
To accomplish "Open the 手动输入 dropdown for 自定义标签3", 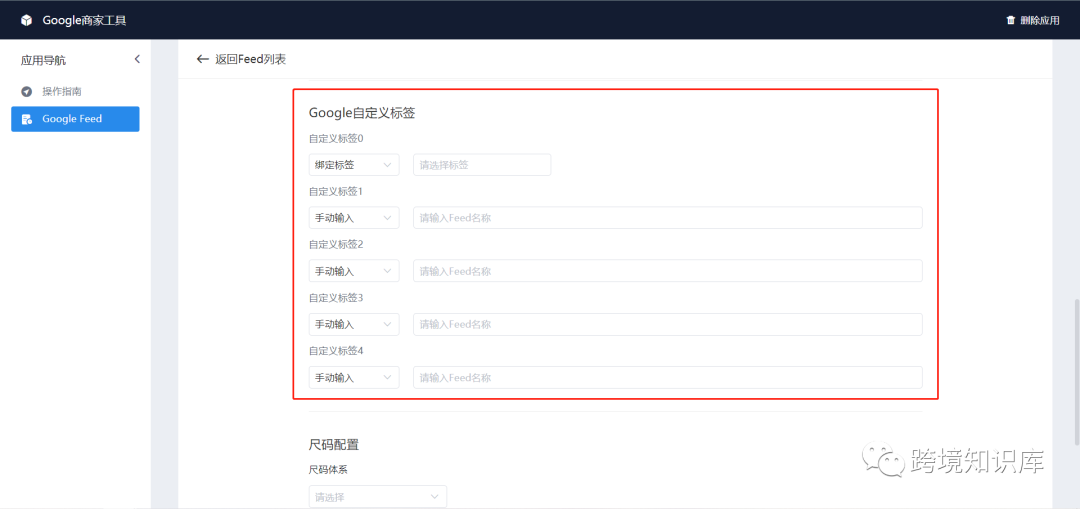I will [x=354, y=324].
